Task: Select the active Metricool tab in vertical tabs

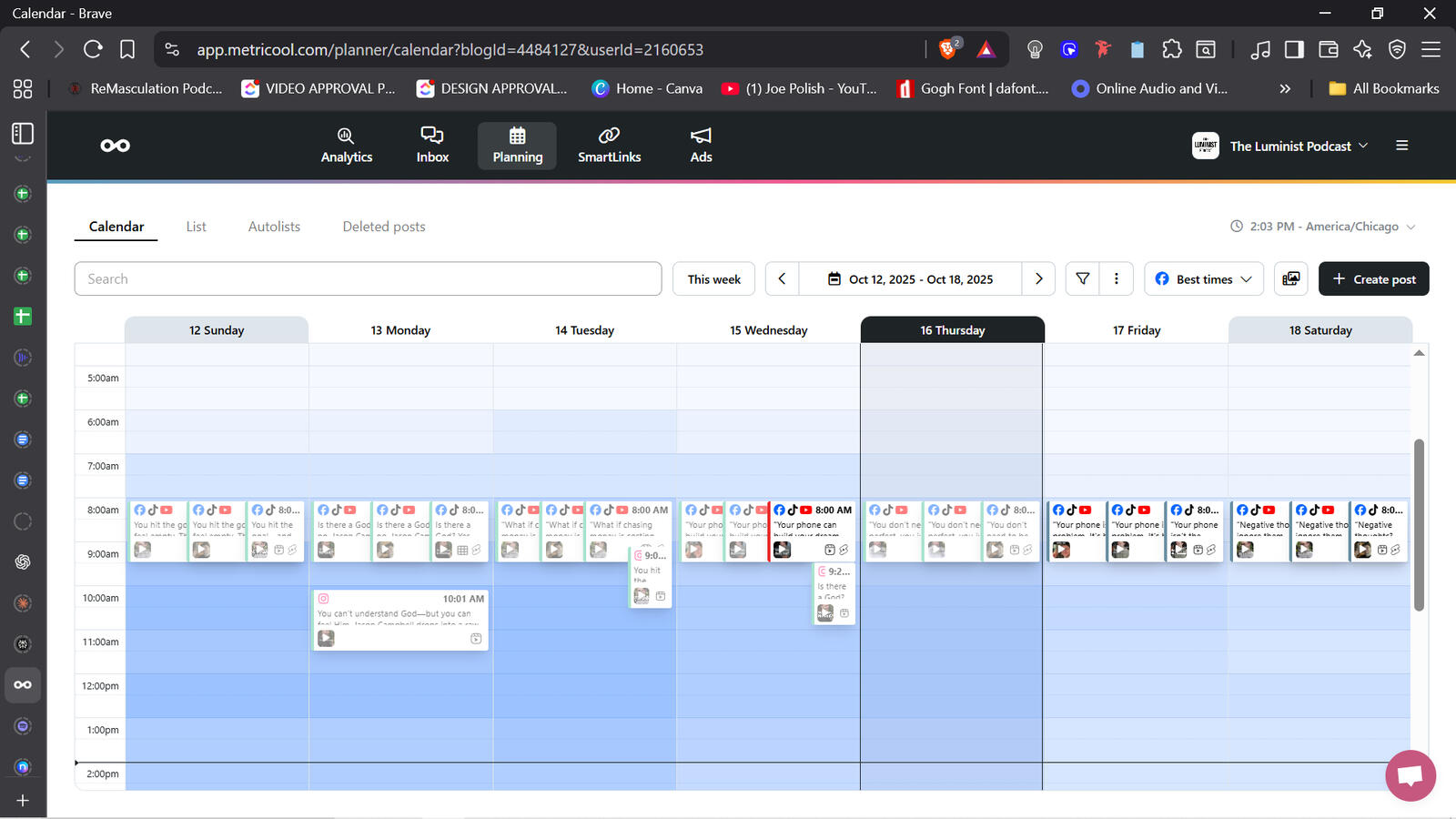Action: [x=23, y=684]
